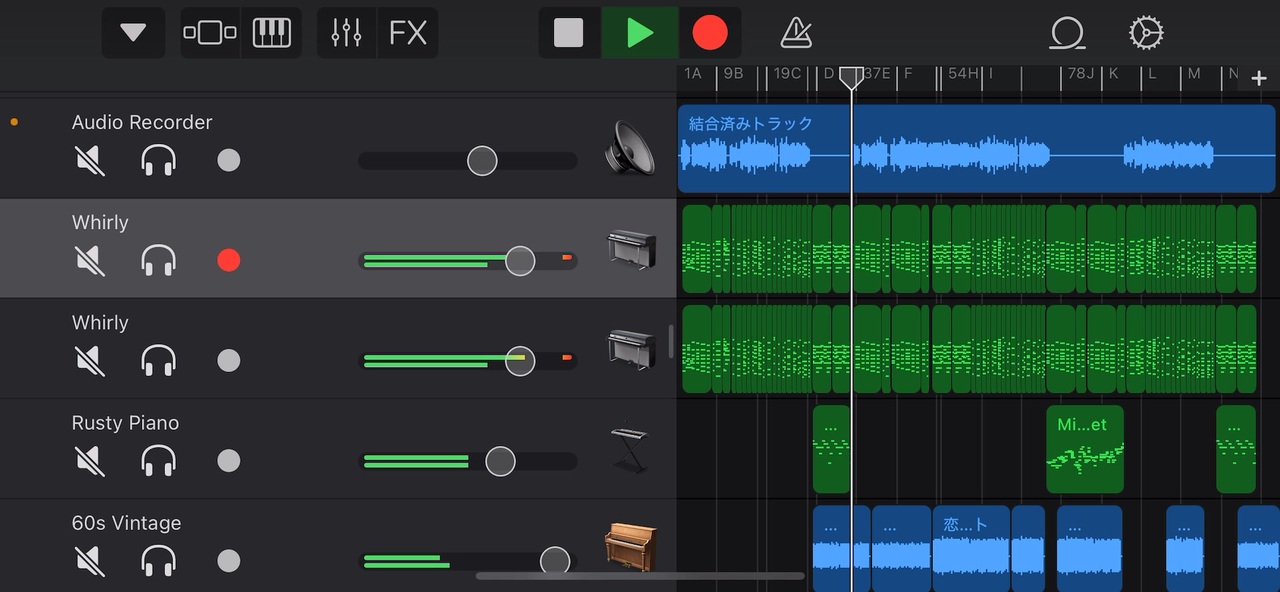1280x592 pixels.
Task: Select the Audio Recorder track name
Action: point(142,122)
